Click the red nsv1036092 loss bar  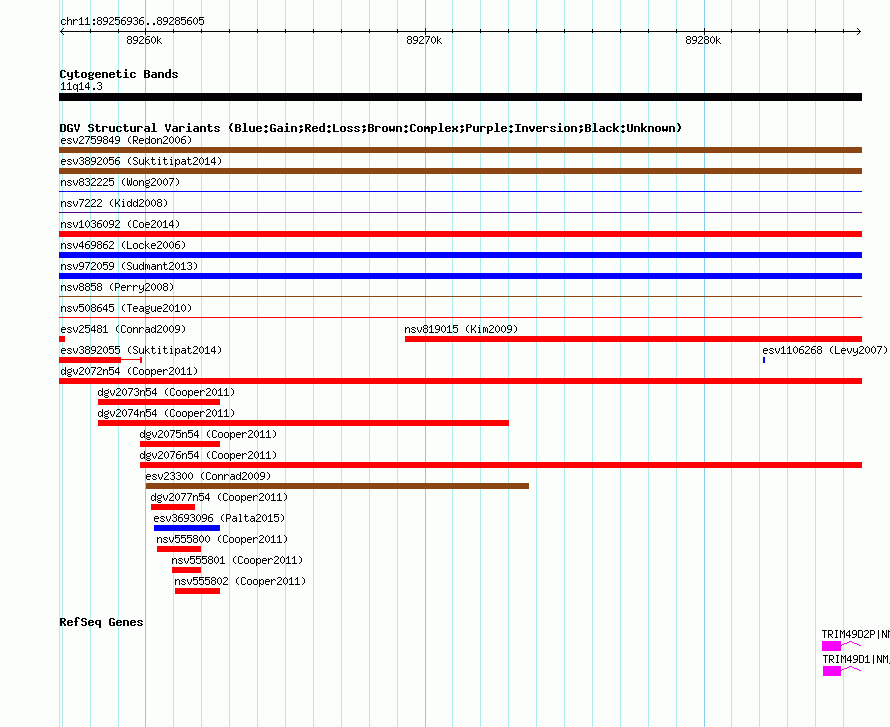pos(460,234)
